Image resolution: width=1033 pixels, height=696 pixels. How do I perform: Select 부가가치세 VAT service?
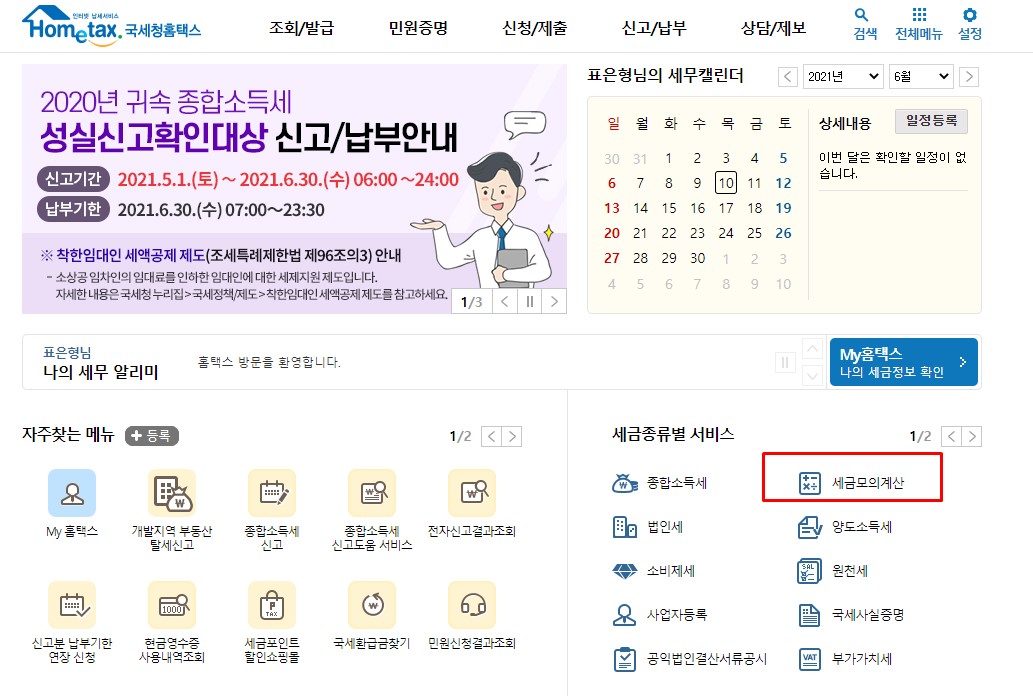point(845,659)
